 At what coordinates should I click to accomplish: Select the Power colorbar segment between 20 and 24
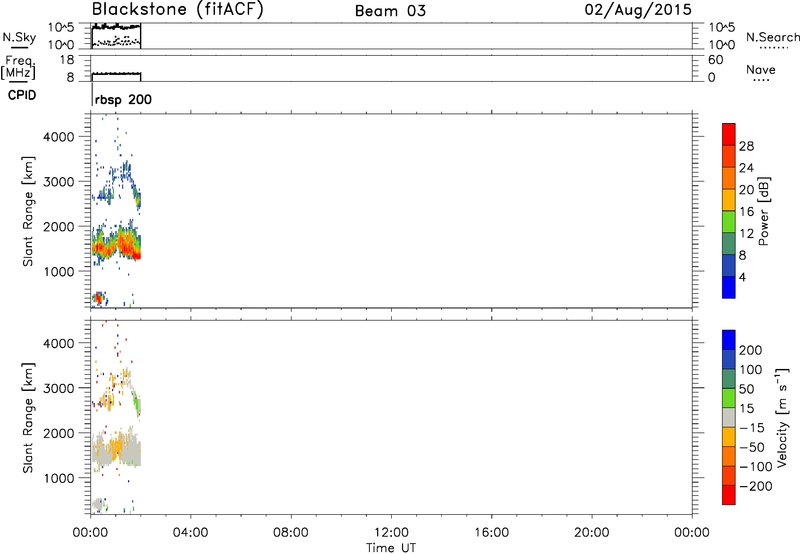[729, 178]
